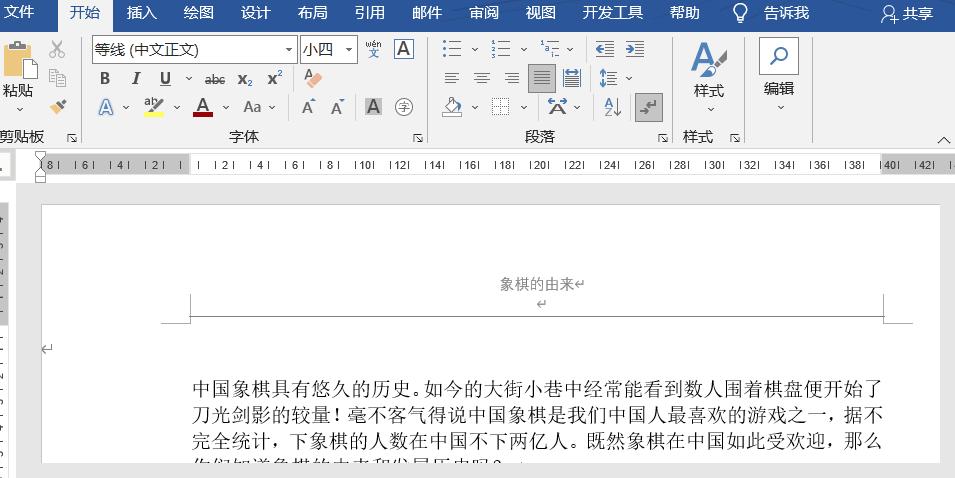Toggle Bold formatting
The image size is (955, 478).
pyautogui.click(x=105, y=78)
